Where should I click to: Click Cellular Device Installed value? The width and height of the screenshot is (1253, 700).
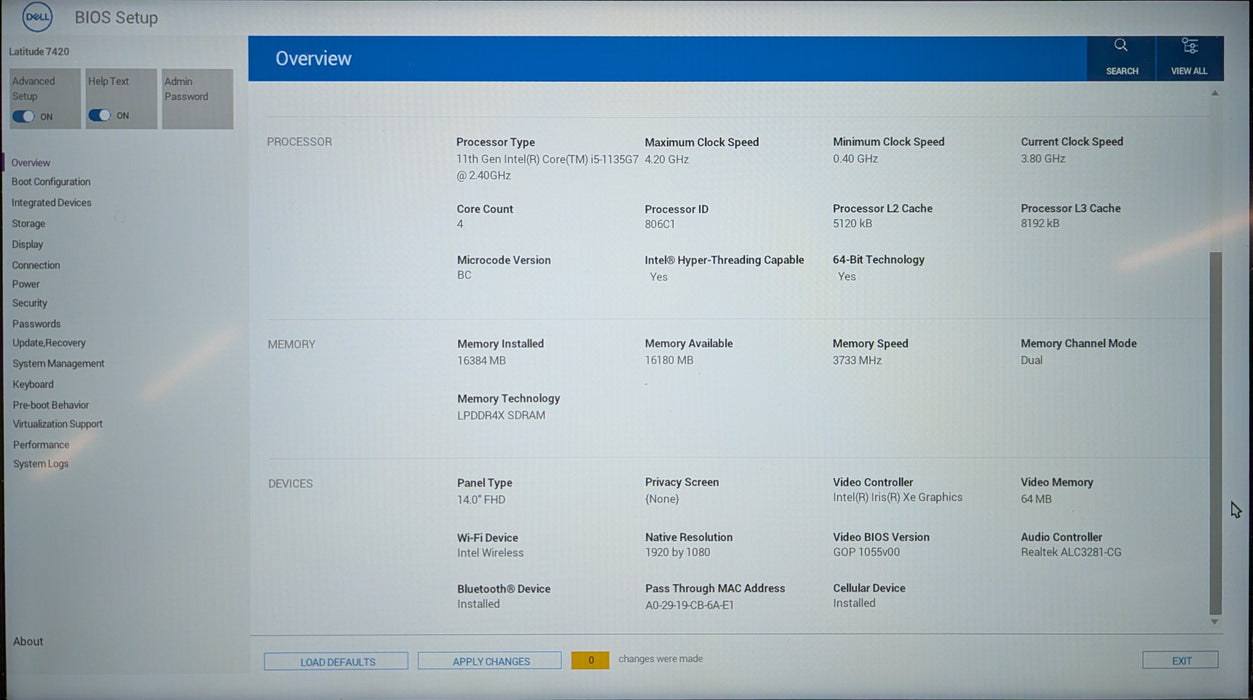pyautogui.click(x=854, y=604)
